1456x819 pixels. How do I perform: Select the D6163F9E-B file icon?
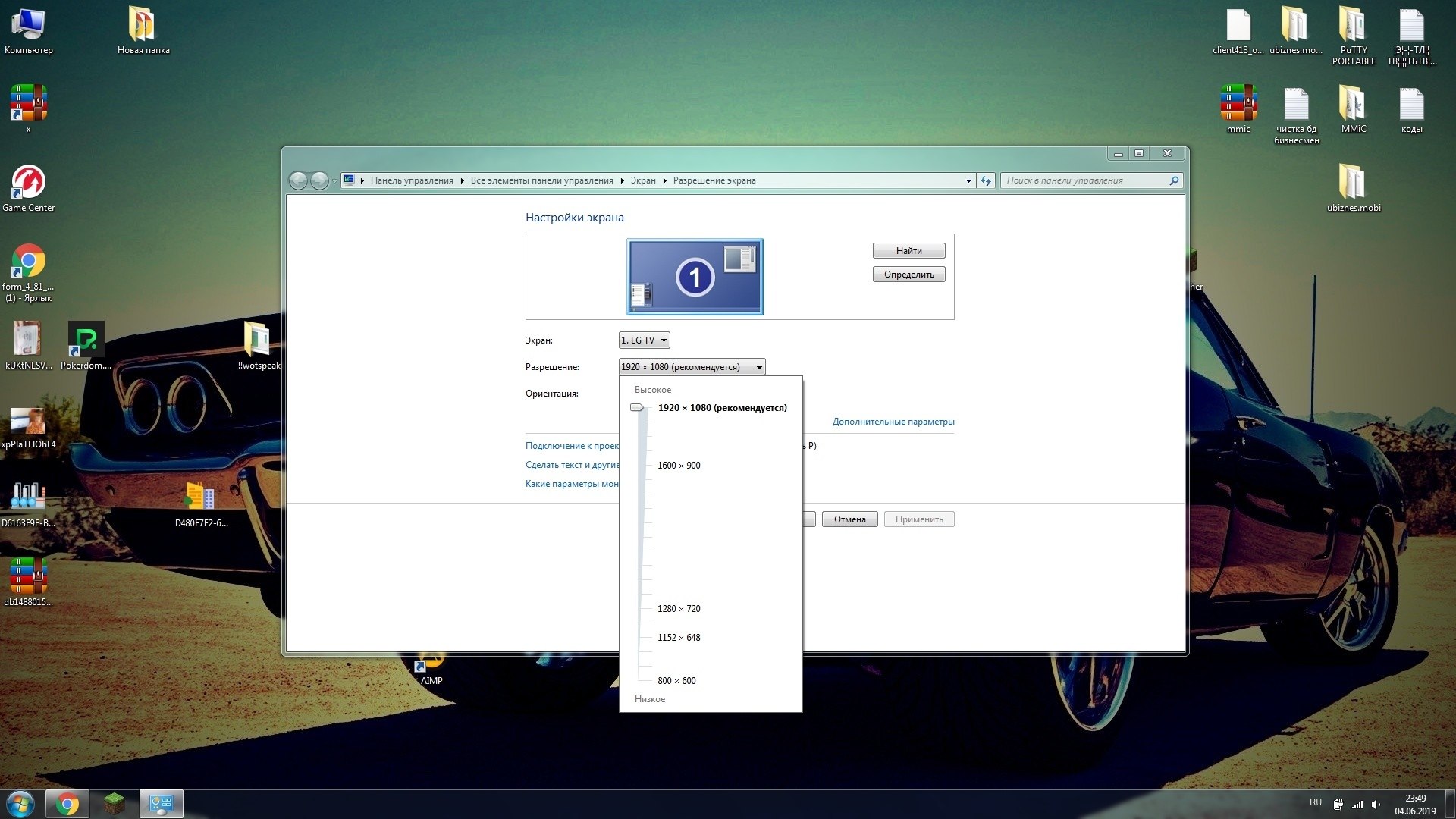point(28,504)
